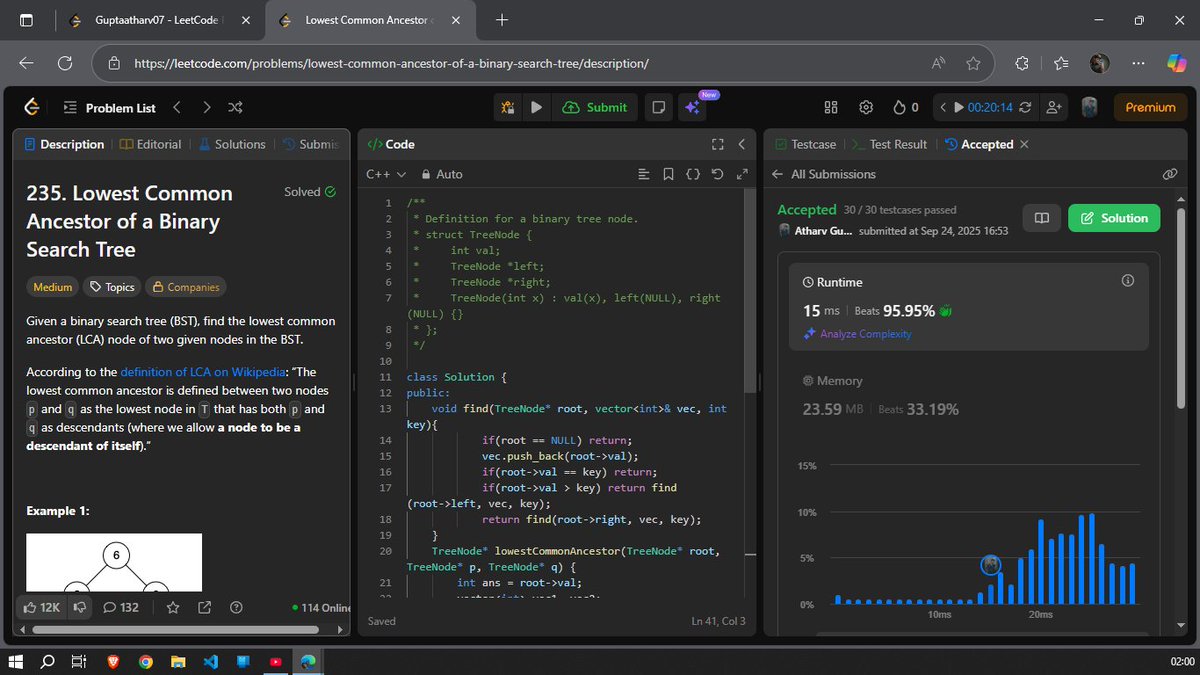Screen dimensions: 1200x675
Task: Format code using the braces icon
Action: 693,174
